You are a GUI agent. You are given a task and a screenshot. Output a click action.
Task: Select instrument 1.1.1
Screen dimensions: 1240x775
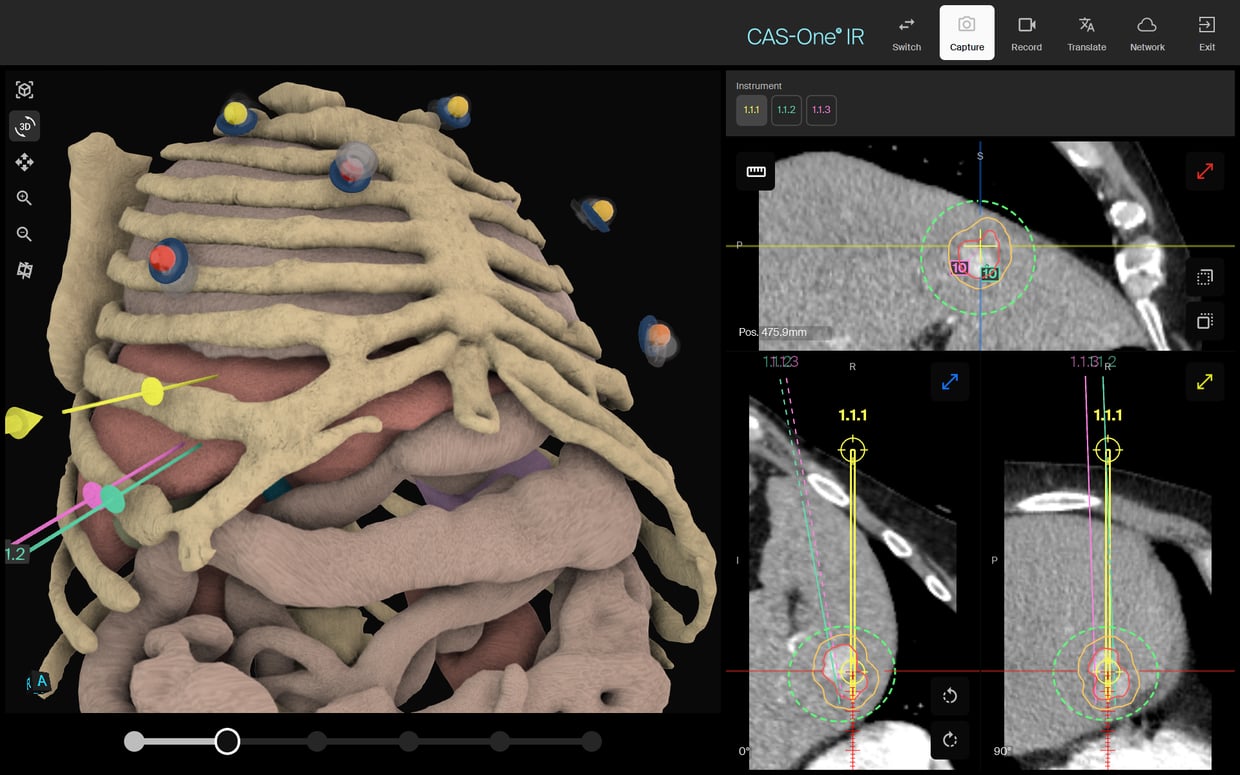751,110
